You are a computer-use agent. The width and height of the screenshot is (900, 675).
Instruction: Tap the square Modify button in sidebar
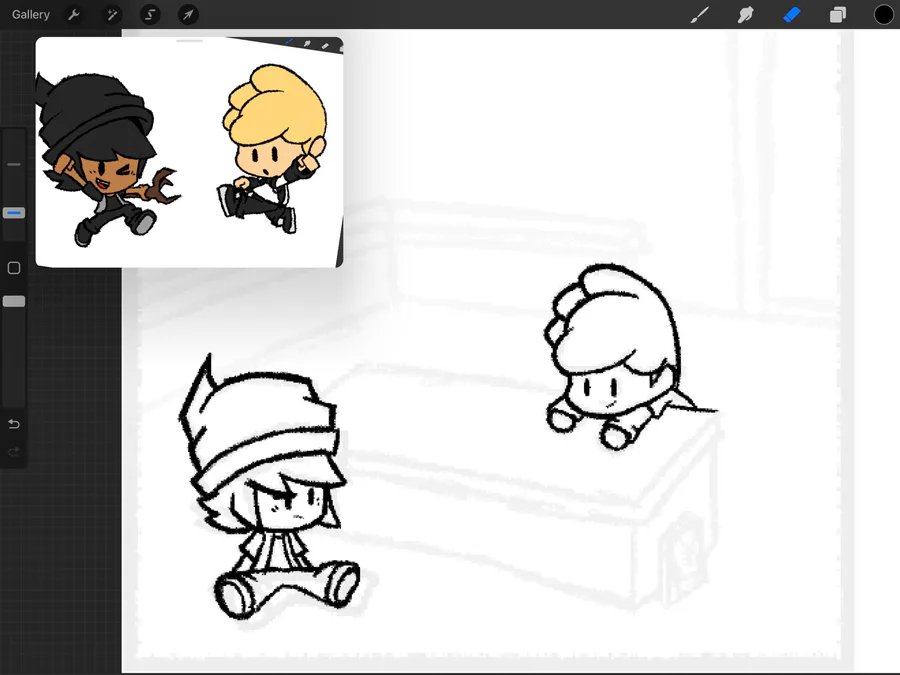[x=14, y=268]
